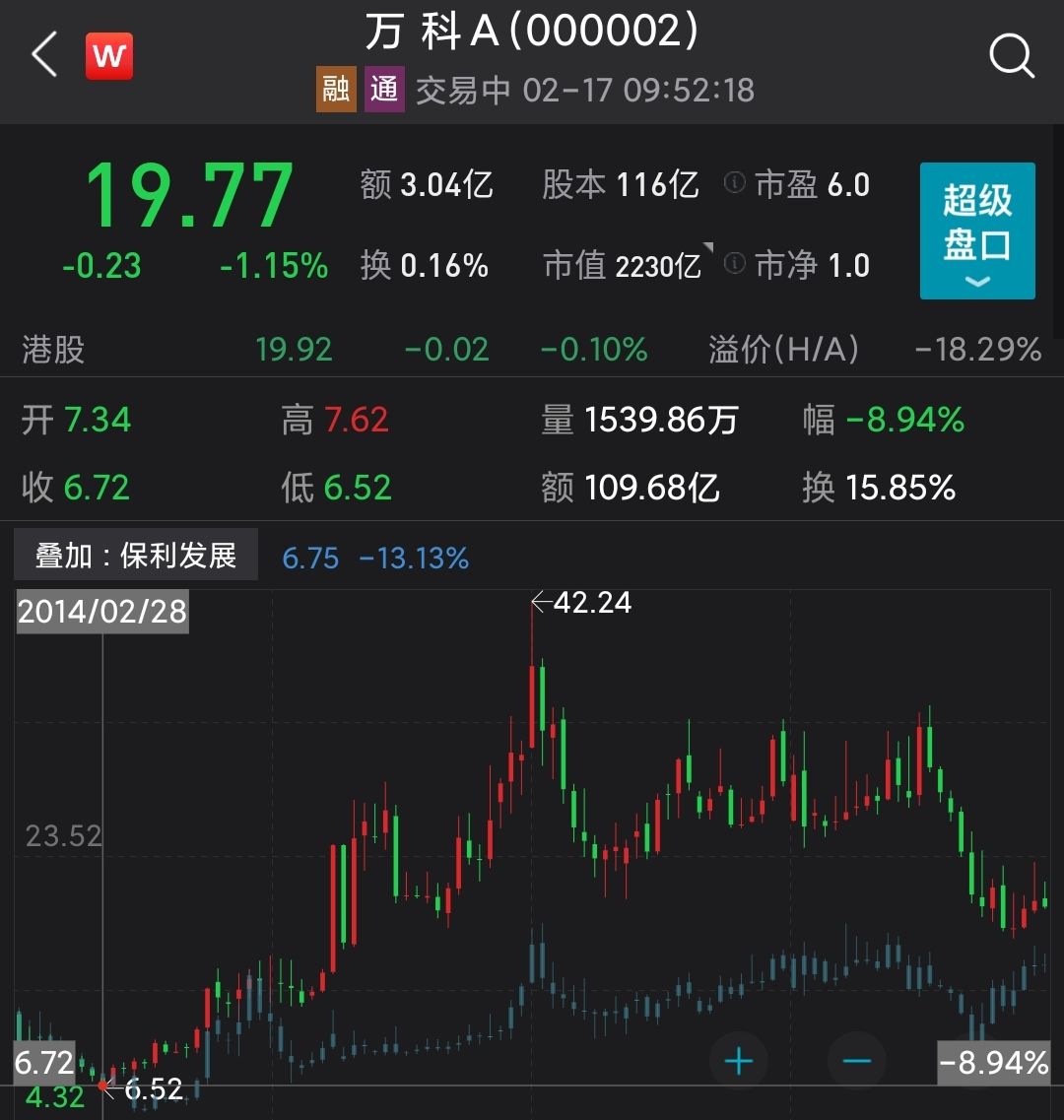Viewport: 1064px width, 1120px height.
Task: Tap the search magnifier icon
Action: click(1012, 55)
